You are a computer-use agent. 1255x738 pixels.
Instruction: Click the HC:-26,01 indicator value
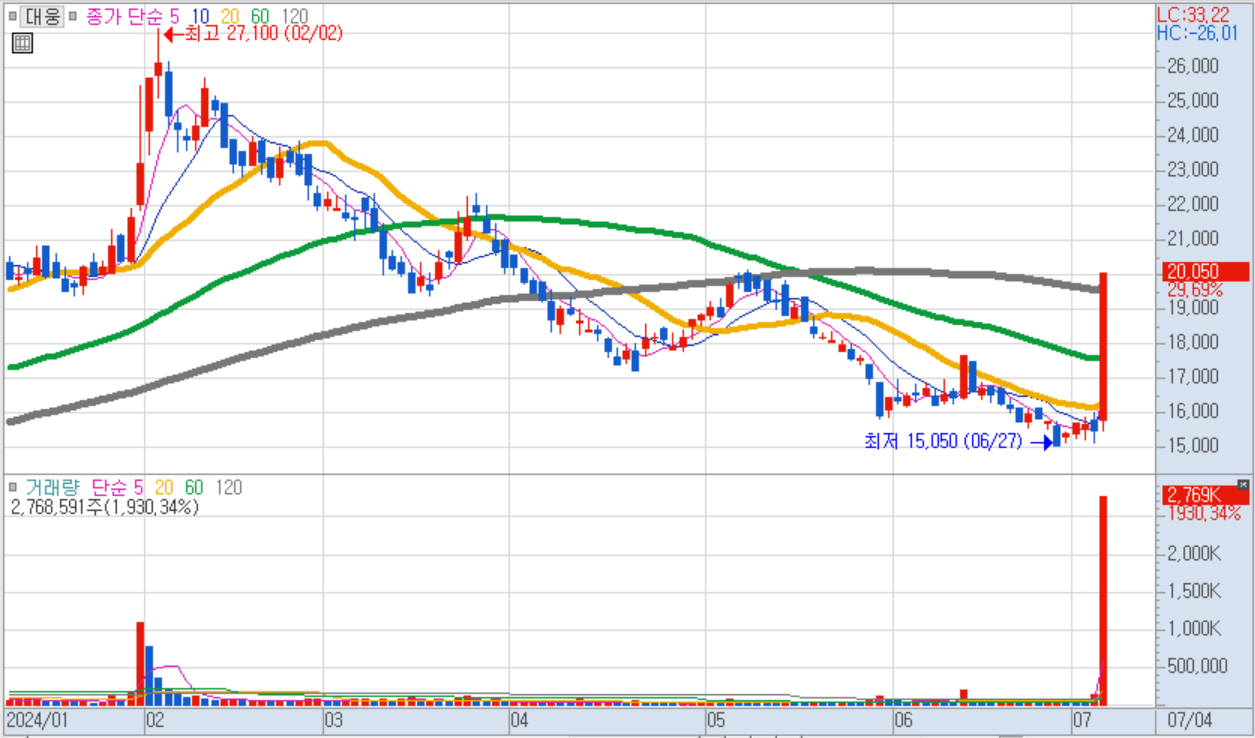point(1197,33)
